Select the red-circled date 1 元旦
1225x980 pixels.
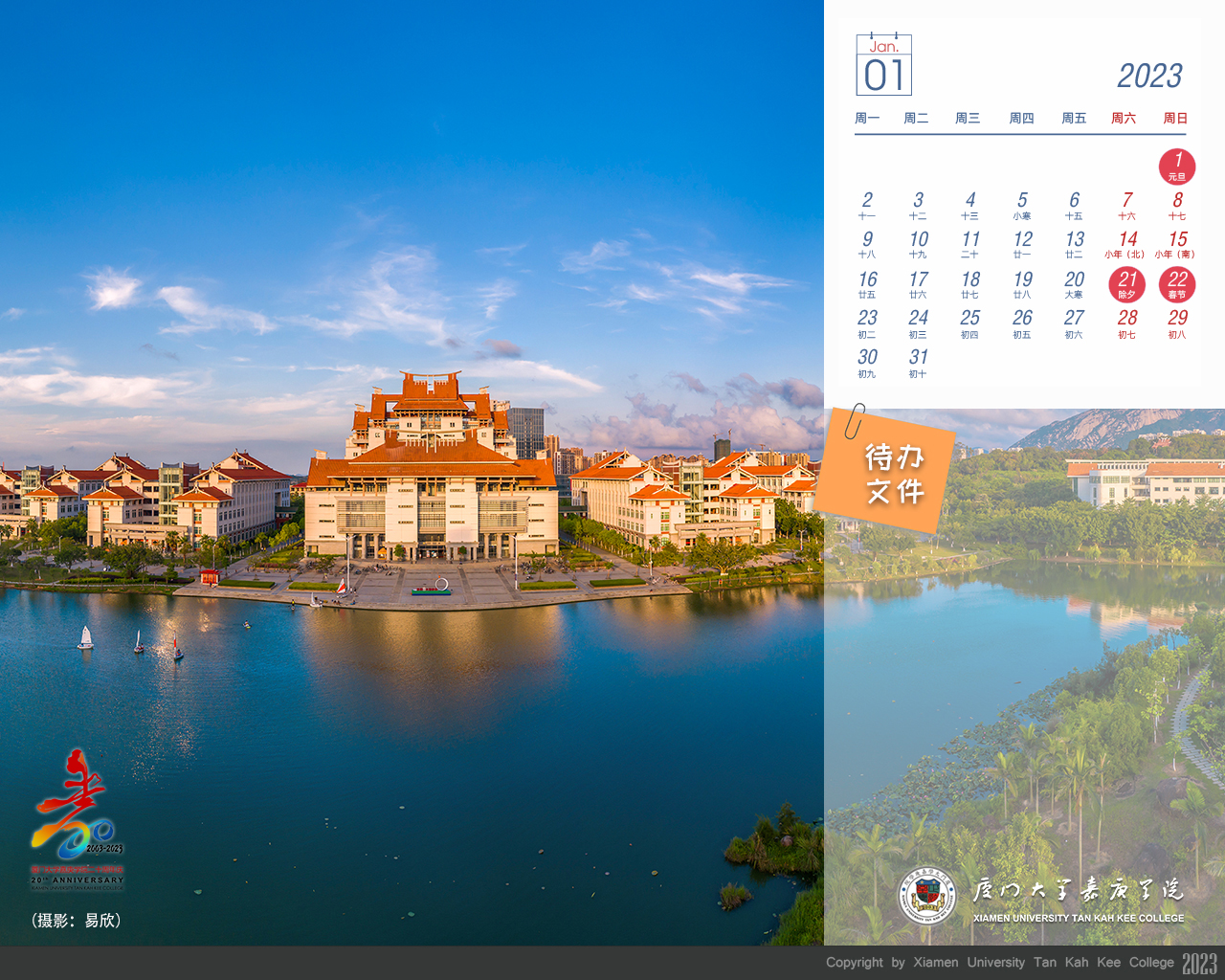pyautogui.click(x=1177, y=167)
